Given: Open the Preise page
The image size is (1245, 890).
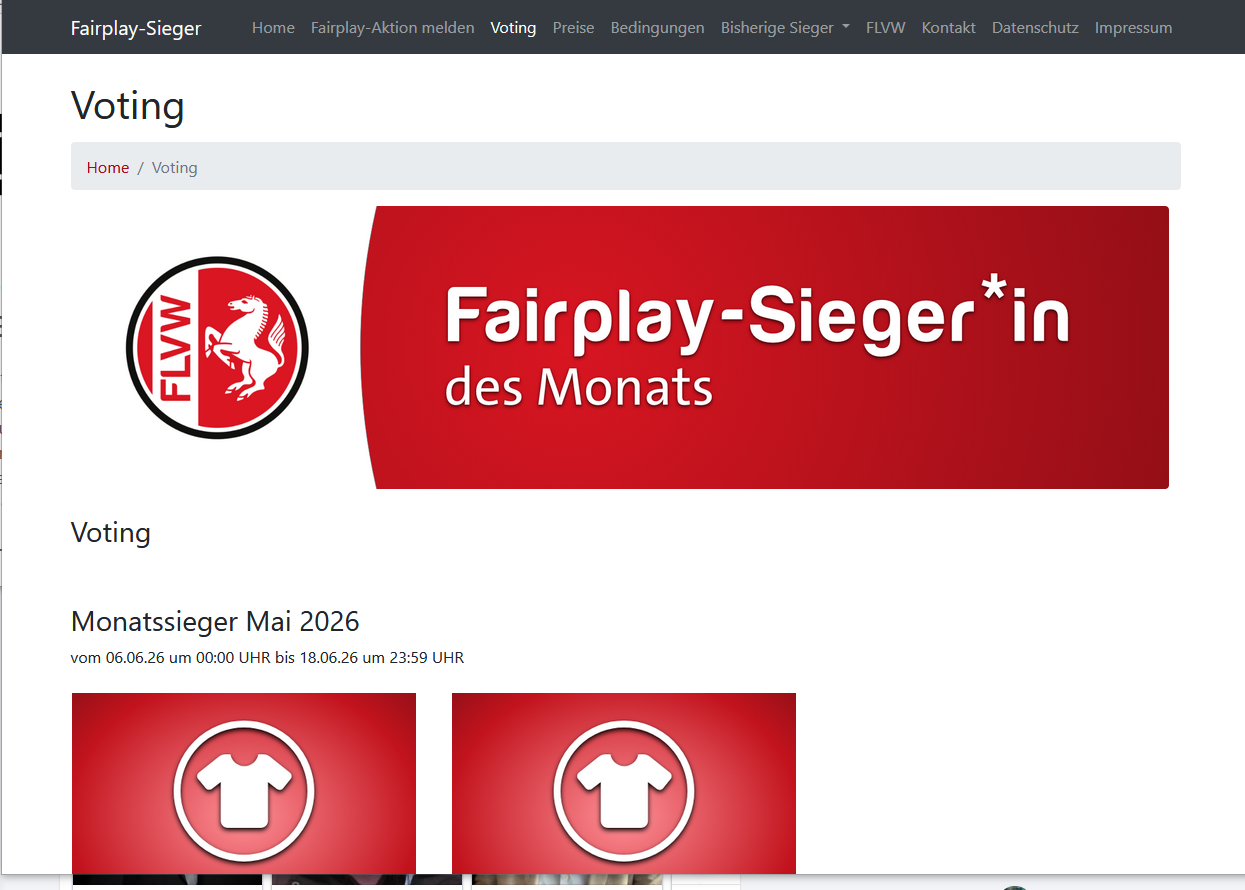Looking at the screenshot, I should point(573,28).
